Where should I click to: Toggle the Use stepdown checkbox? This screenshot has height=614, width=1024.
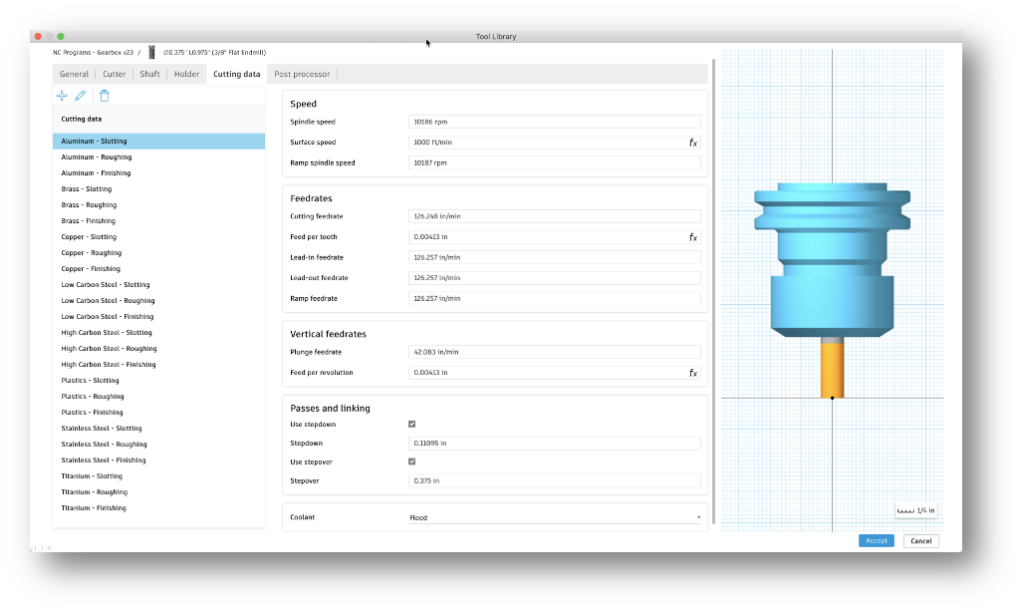pos(411,423)
